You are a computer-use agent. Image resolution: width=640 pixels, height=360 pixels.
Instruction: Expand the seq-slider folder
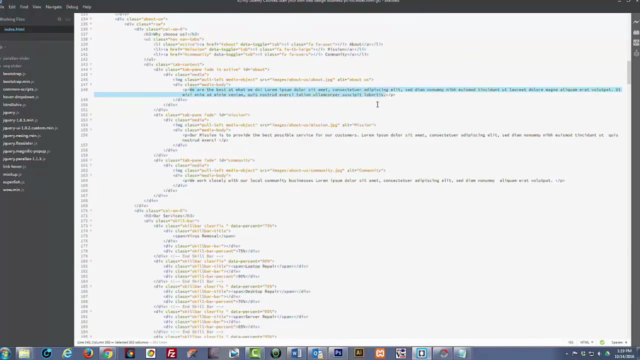pos(11,66)
